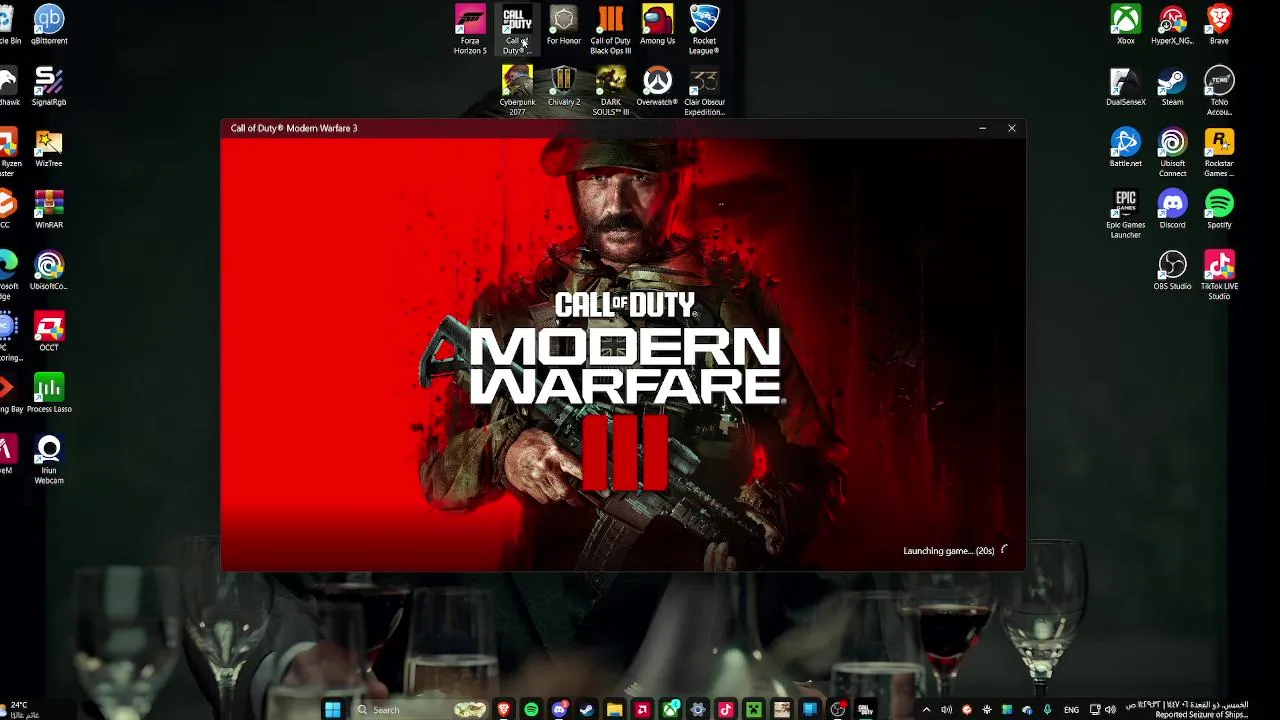Select the Clair Obscur Expedition 33 icon
This screenshot has width=1280, height=720.
click(x=704, y=91)
